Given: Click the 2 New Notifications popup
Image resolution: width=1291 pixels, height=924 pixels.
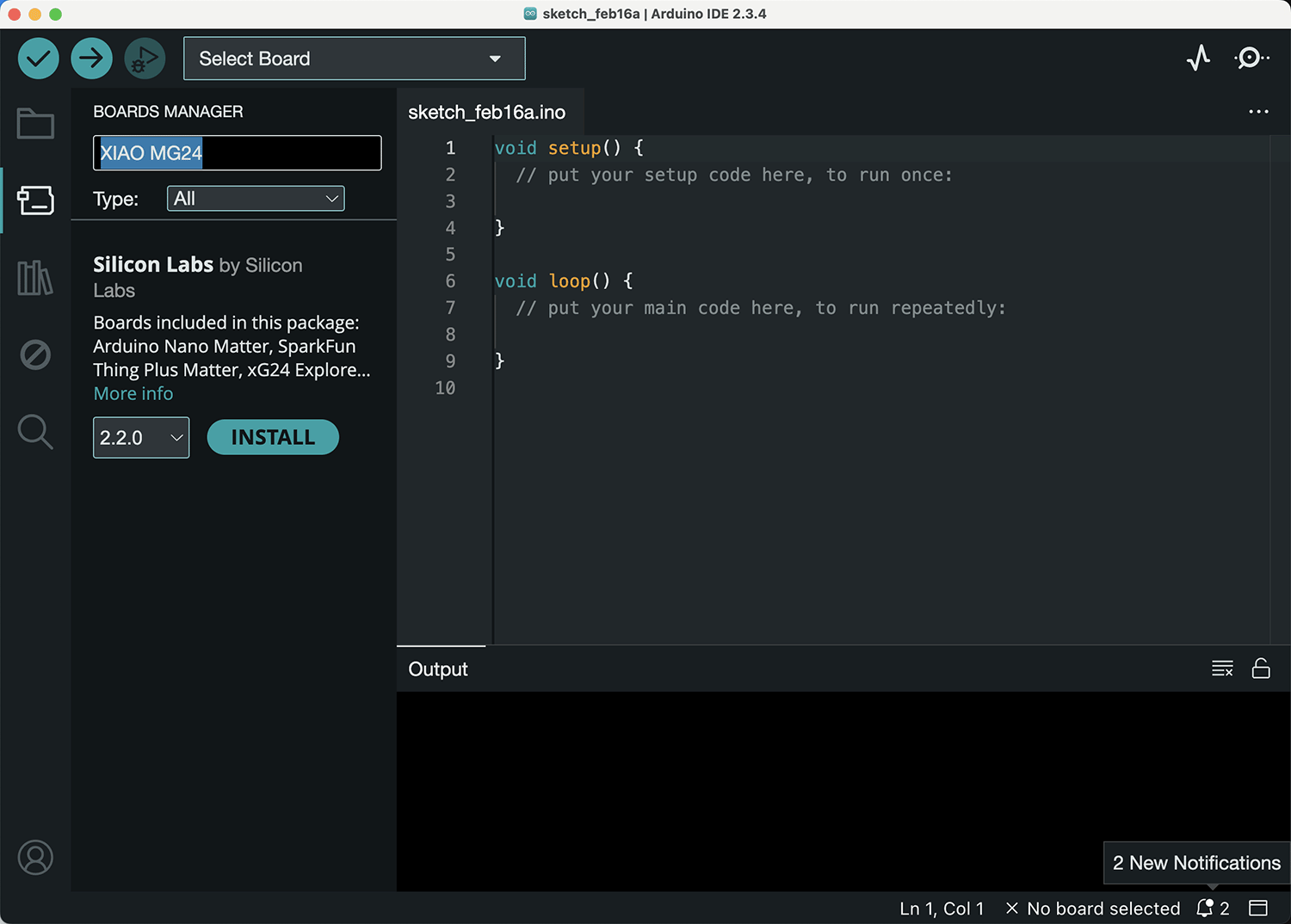Looking at the screenshot, I should [1196, 863].
